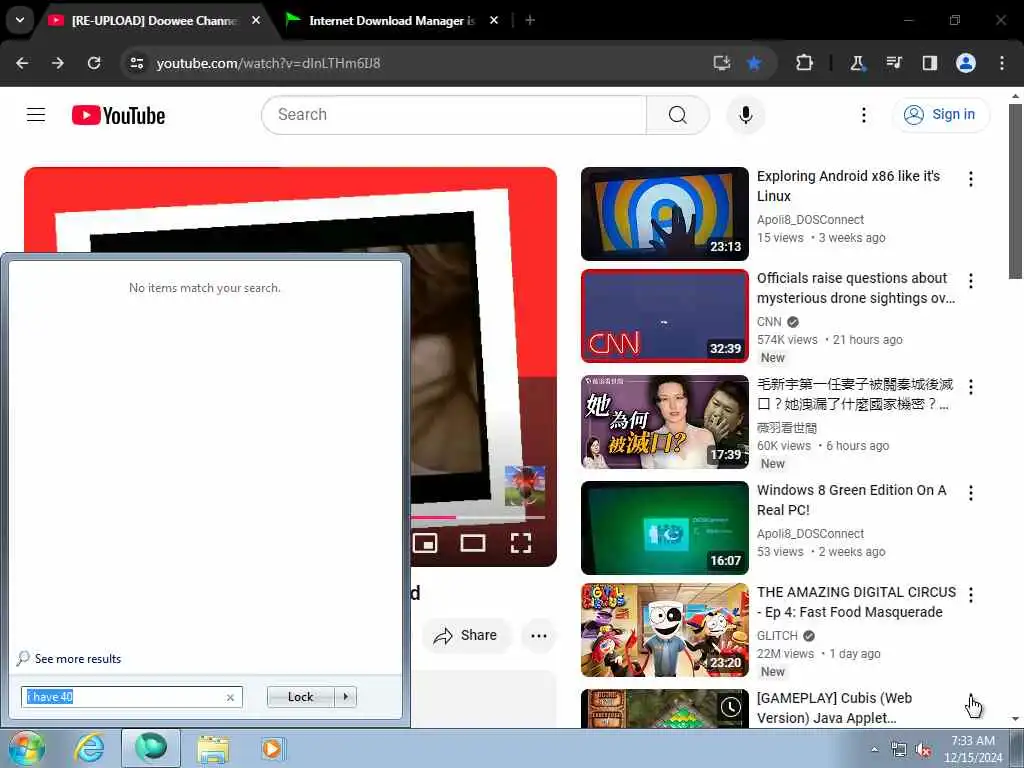Toggle the bookmark star
The height and width of the screenshot is (768, 1024).
click(754, 63)
